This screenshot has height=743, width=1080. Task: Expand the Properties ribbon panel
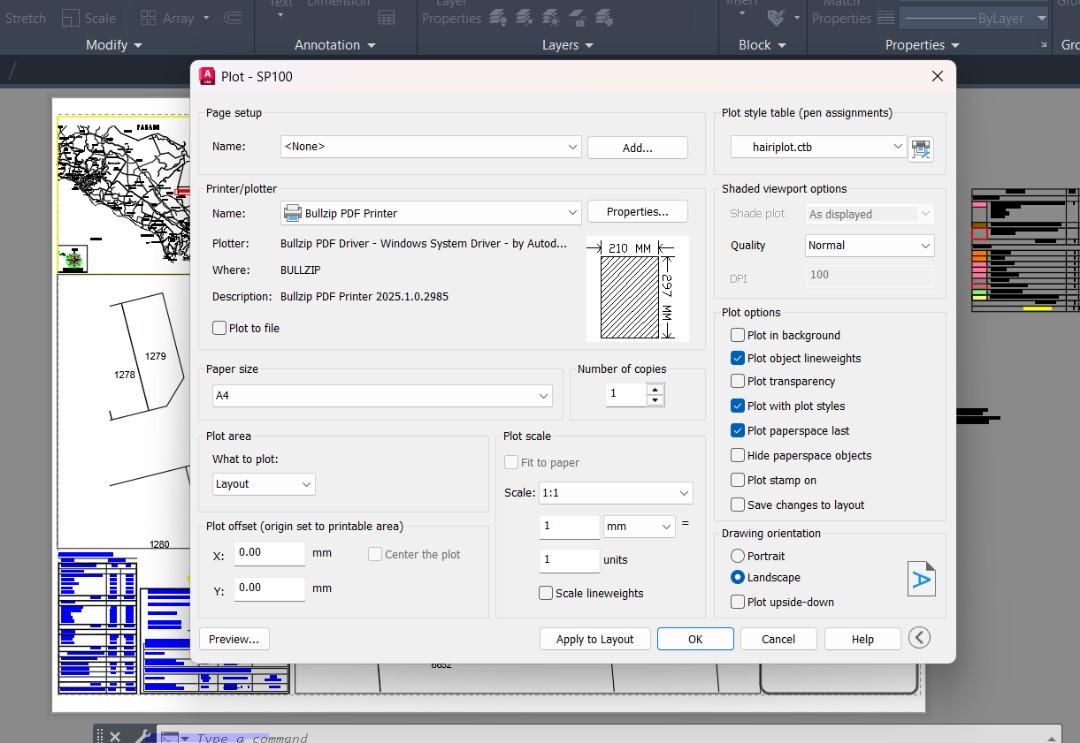click(922, 45)
